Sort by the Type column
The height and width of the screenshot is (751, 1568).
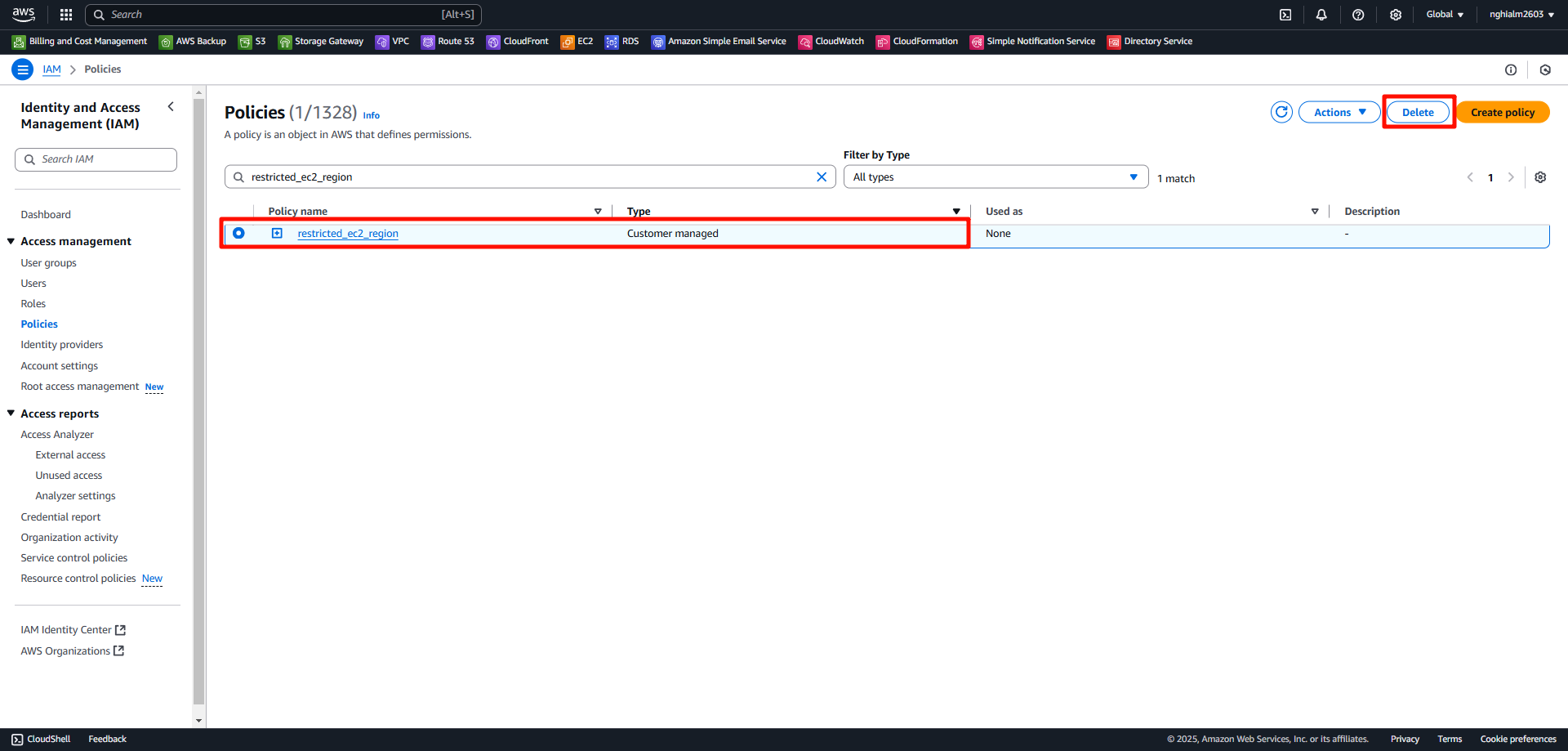(x=956, y=212)
